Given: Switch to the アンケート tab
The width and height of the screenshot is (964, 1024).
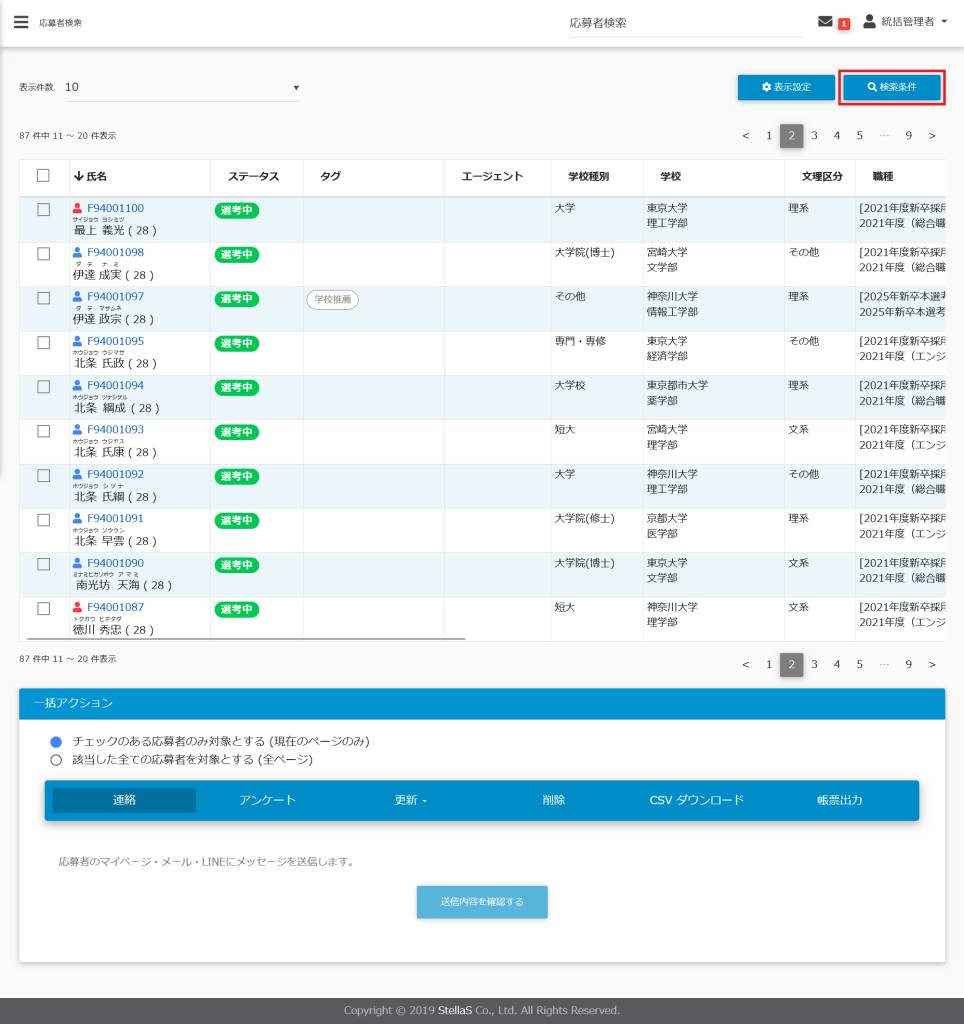Looking at the screenshot, I should [267, 801].
